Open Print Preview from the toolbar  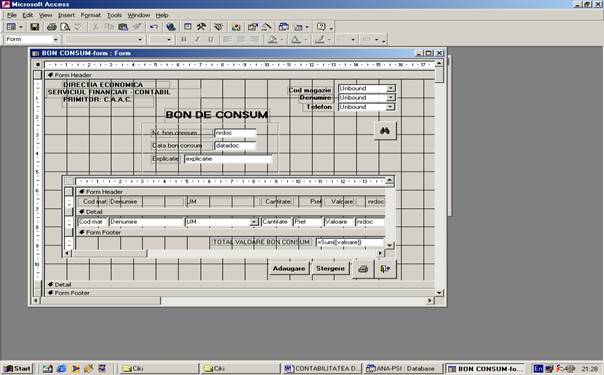point(65,27)
